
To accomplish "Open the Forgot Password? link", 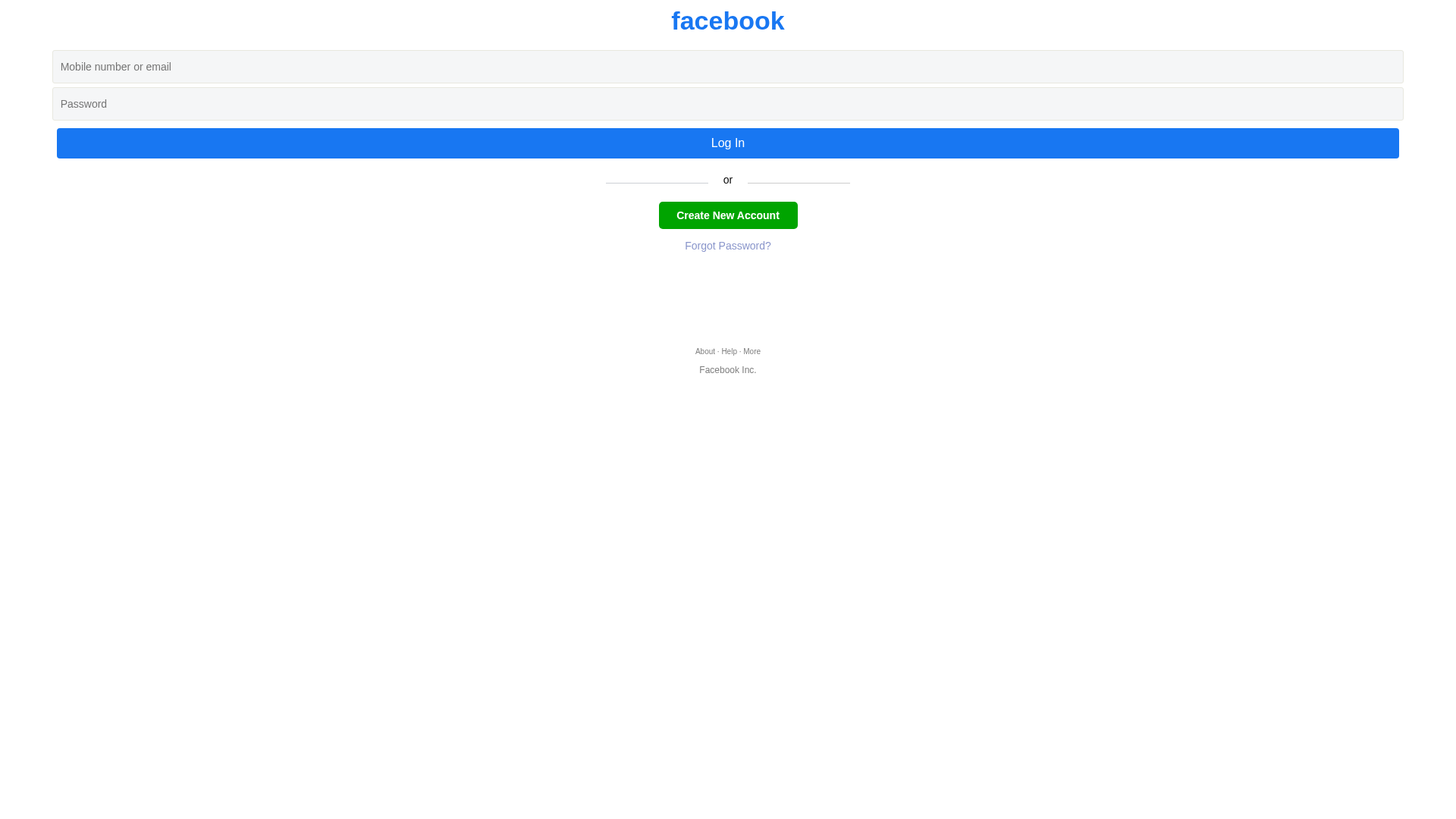I will click(727, 246).
